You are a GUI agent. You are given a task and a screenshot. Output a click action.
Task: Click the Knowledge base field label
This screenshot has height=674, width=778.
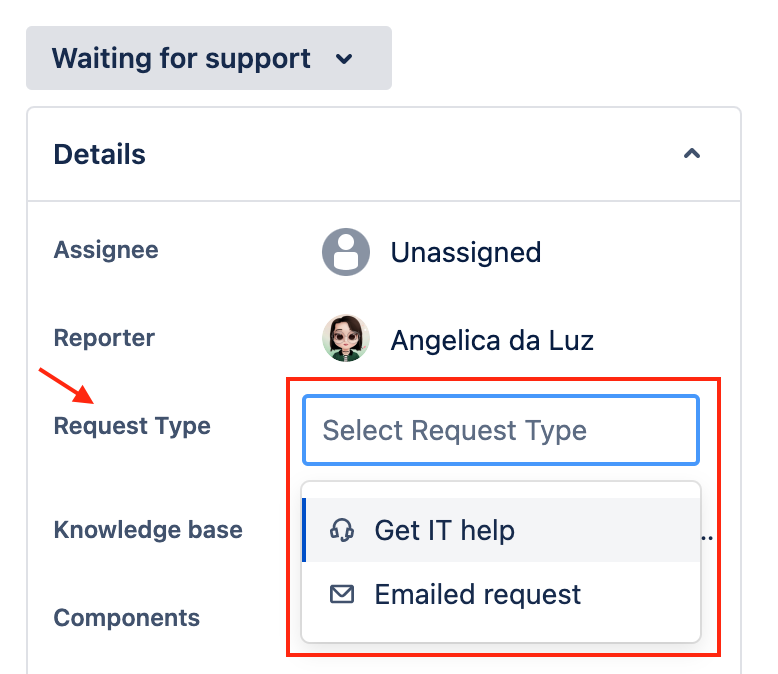pyautogui.click(x=148, y=529)
